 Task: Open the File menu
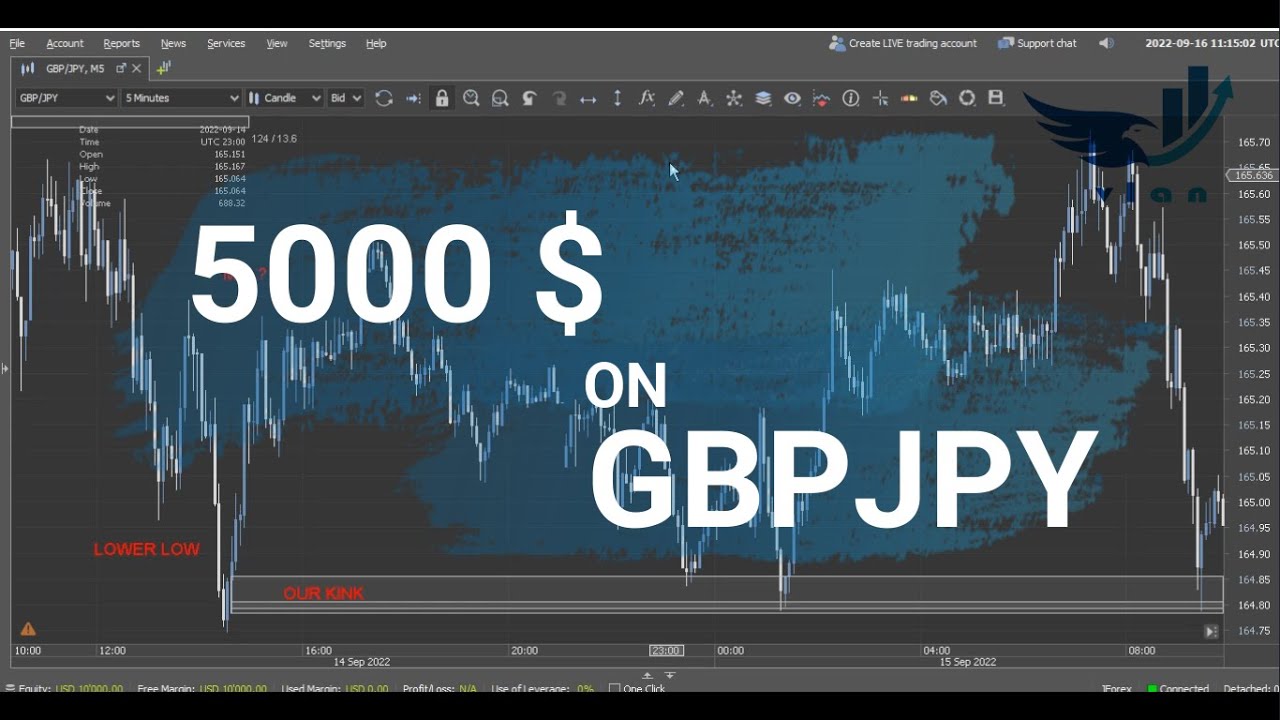coord(17,43)
